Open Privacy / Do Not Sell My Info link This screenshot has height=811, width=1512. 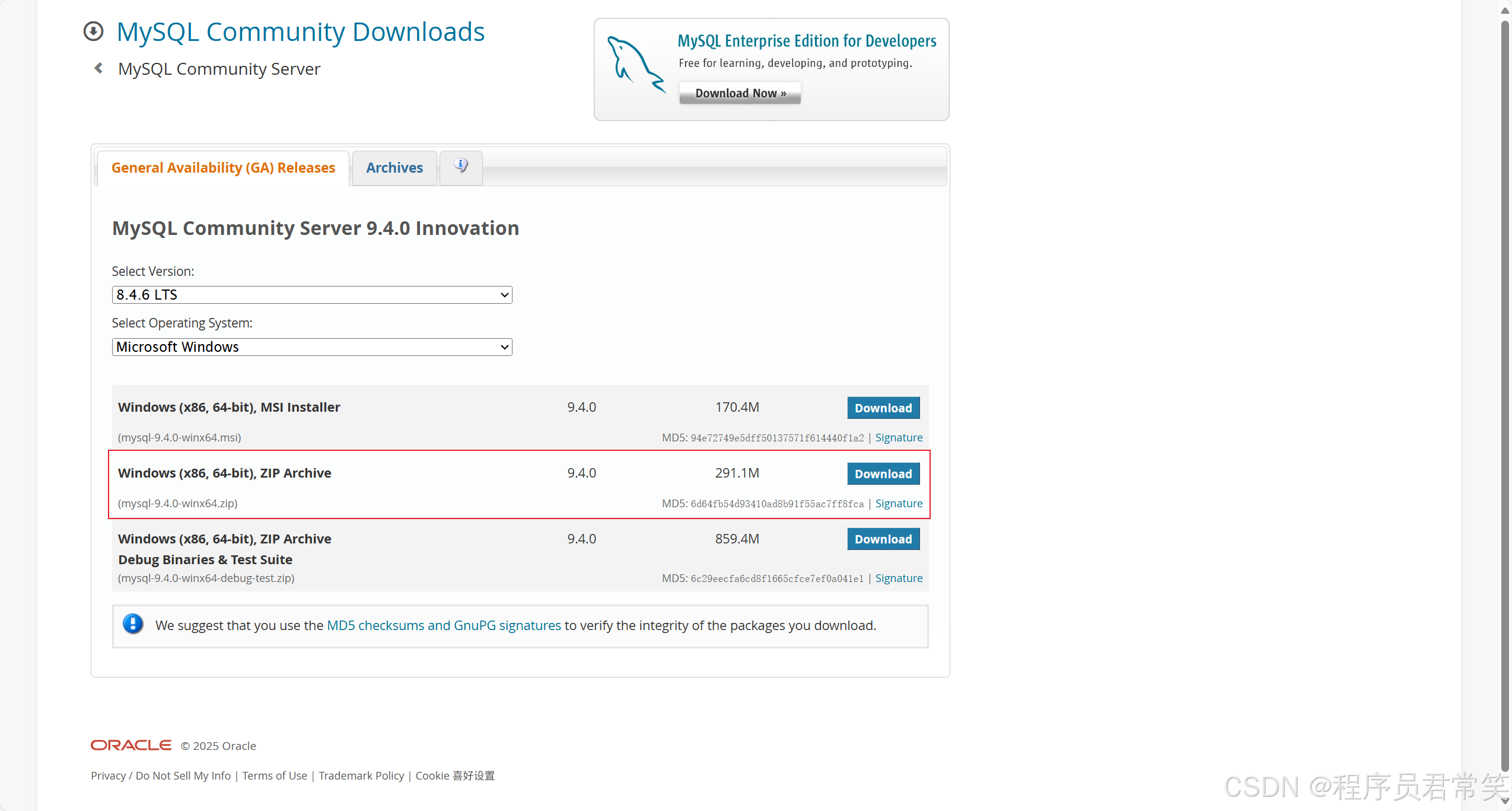tap(161, 775)
